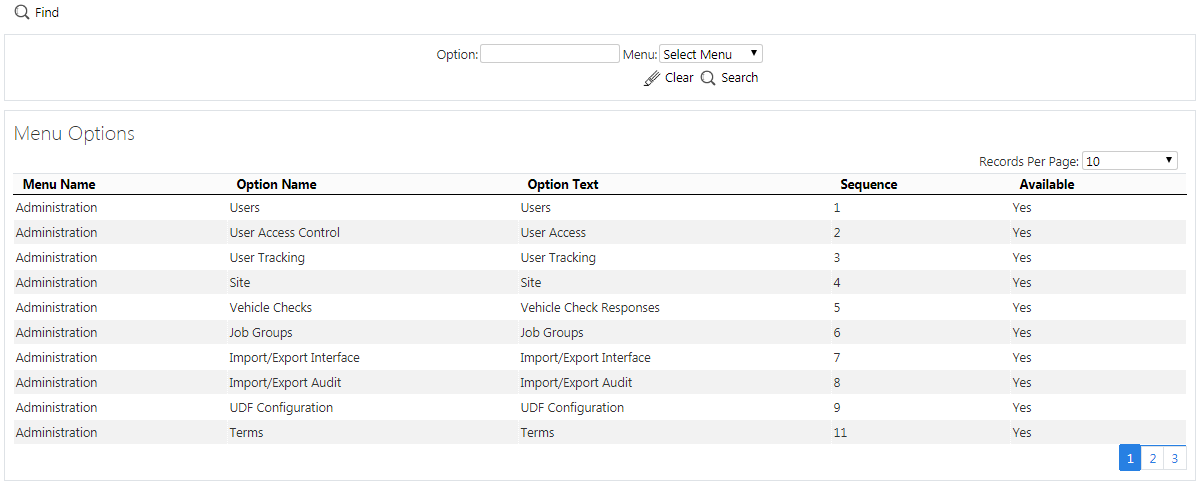Click the Search magnifier icon
The height and width of the screenshot is (488, 1202).
pyautogui.click(x=708, y=78)
